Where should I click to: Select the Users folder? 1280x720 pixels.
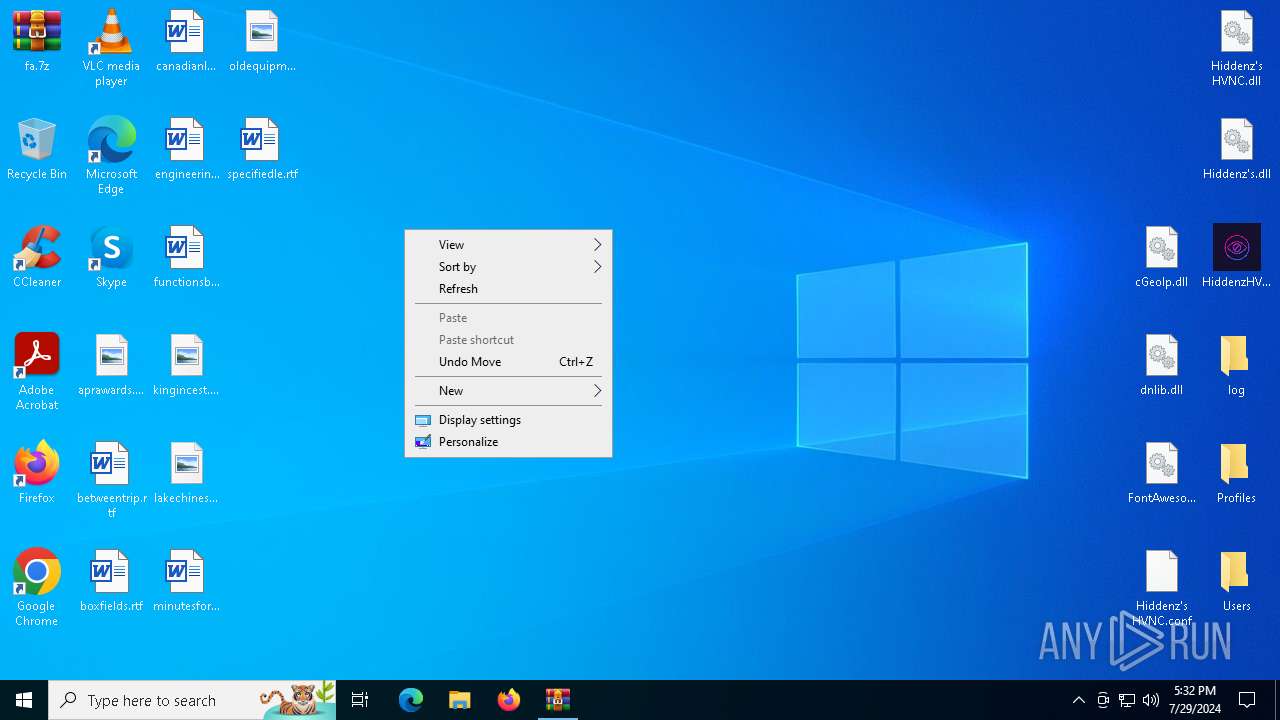coord(1237,581)
